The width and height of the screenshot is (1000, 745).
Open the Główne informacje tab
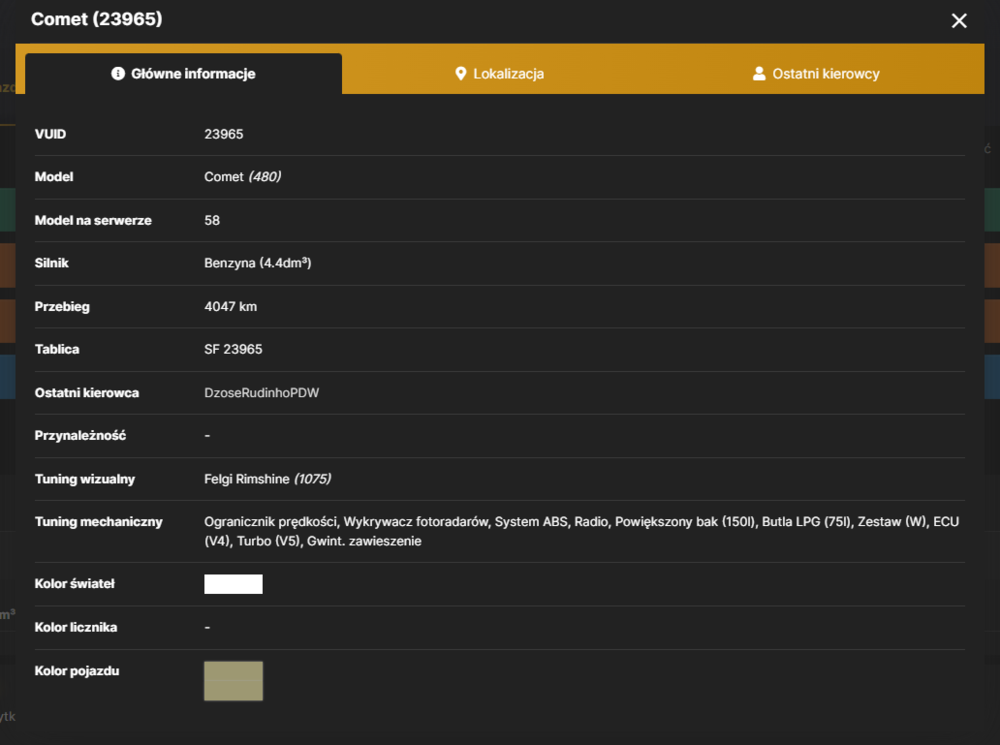(x=183, y=74)
